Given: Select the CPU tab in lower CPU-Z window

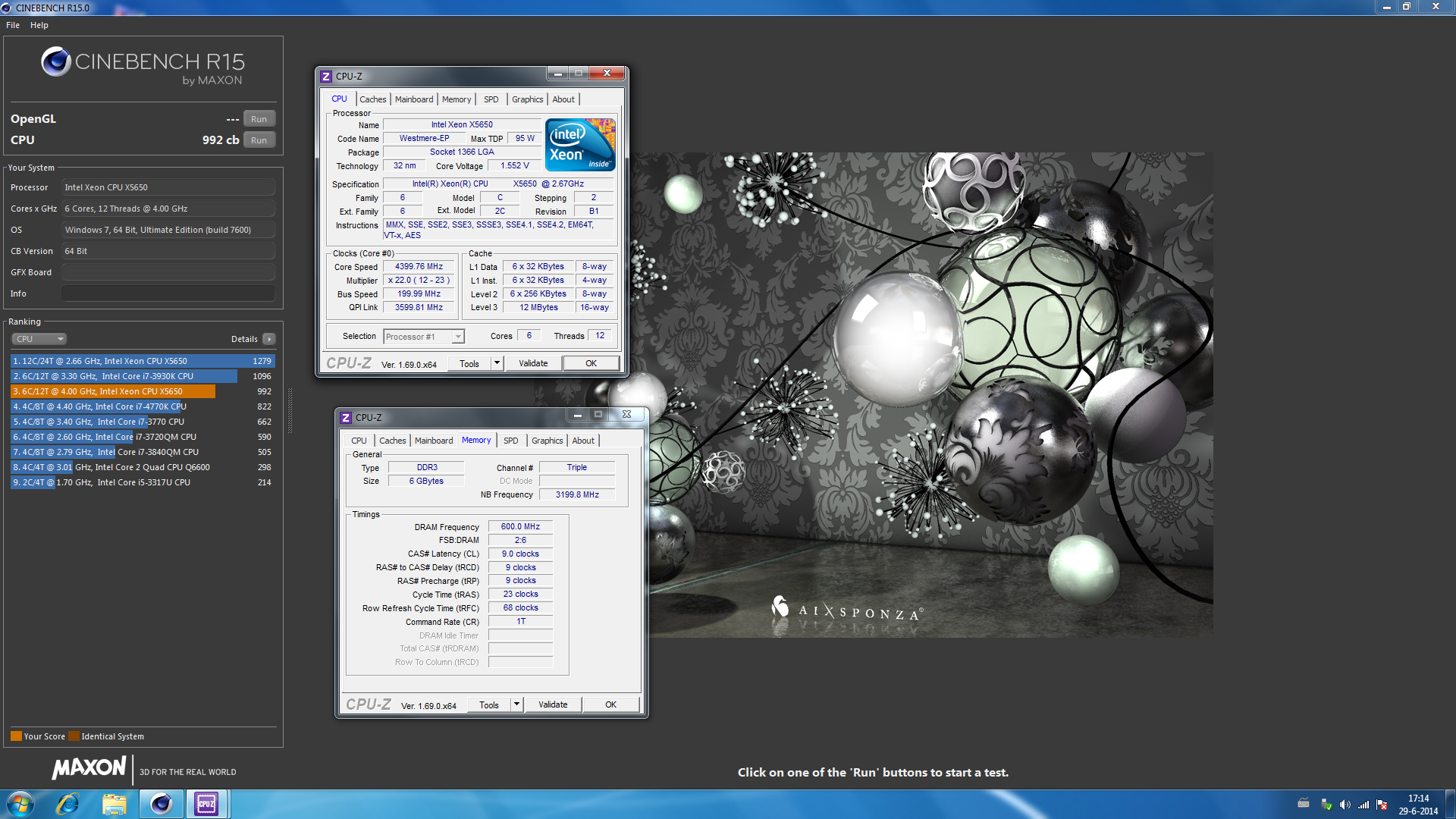Looking at the screenshot, I should 359,441.
